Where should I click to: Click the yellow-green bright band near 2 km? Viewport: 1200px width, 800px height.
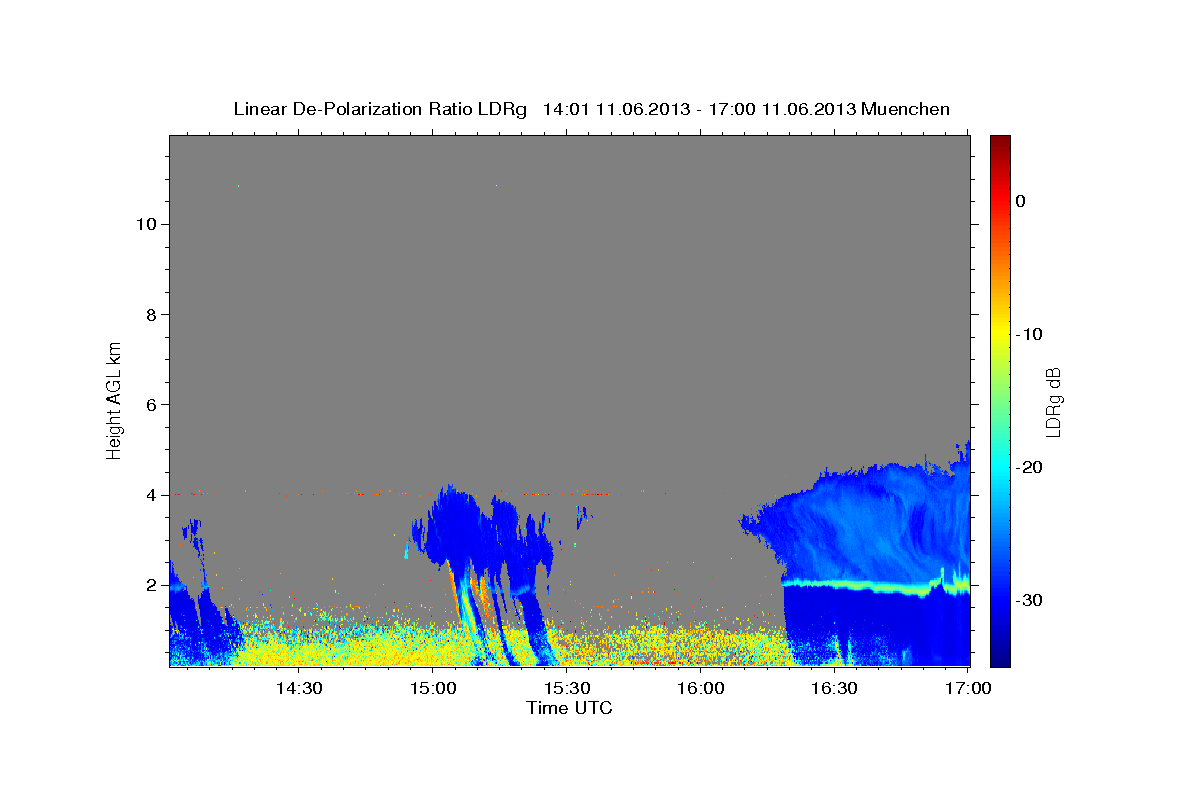(875, 584)
